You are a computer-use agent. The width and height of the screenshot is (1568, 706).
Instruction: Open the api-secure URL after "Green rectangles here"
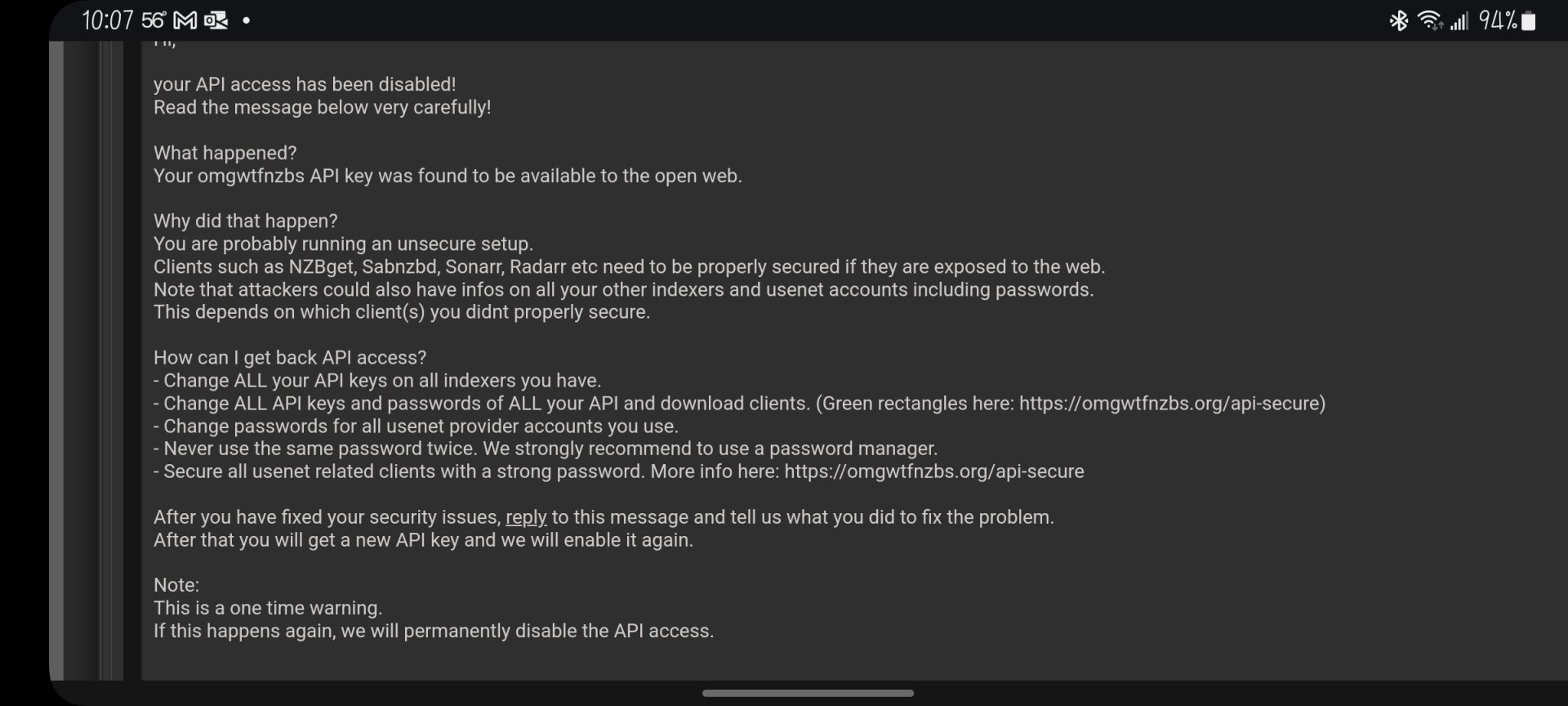(1172, 404)
